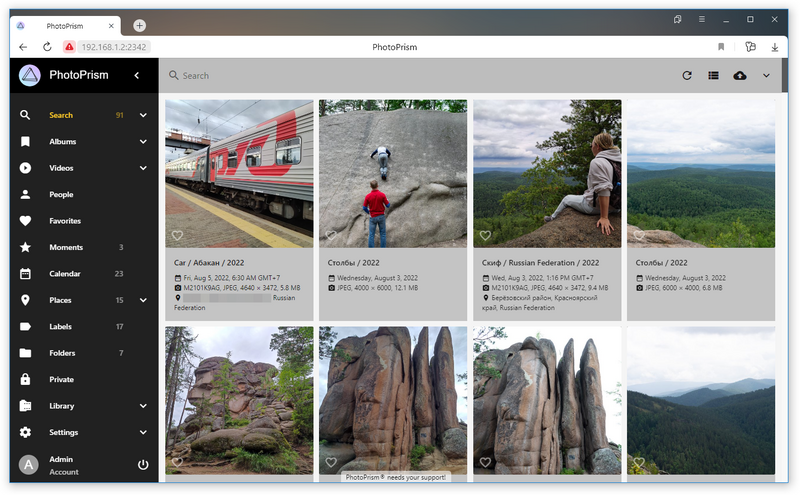Image resolution: width=800 pixels, height=495 pixels.
Task: Open the rock climbing photo thumbnail
Action: pos(393,174)
